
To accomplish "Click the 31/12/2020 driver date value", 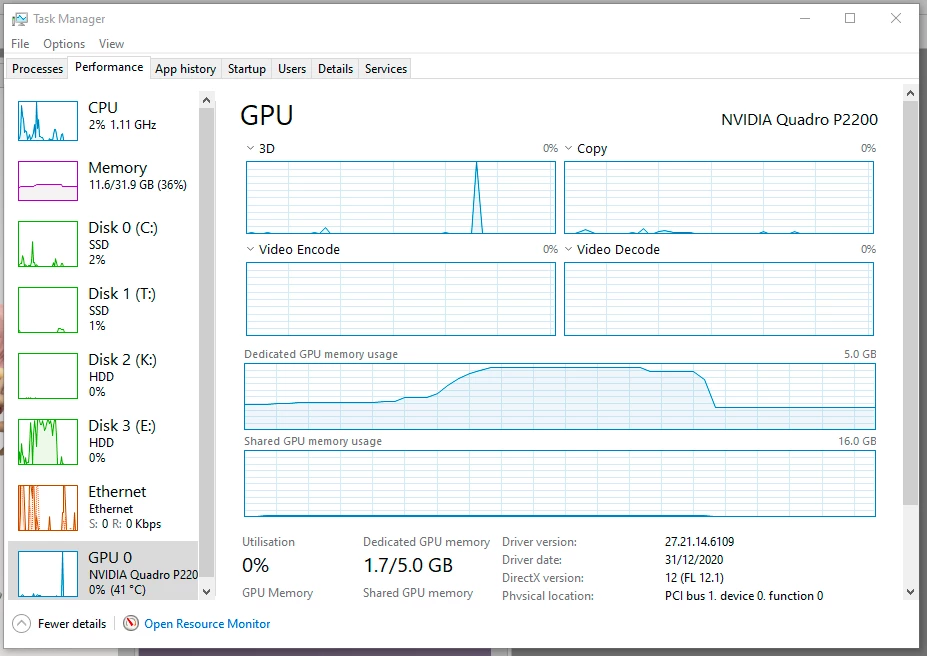I will point(694,560).
